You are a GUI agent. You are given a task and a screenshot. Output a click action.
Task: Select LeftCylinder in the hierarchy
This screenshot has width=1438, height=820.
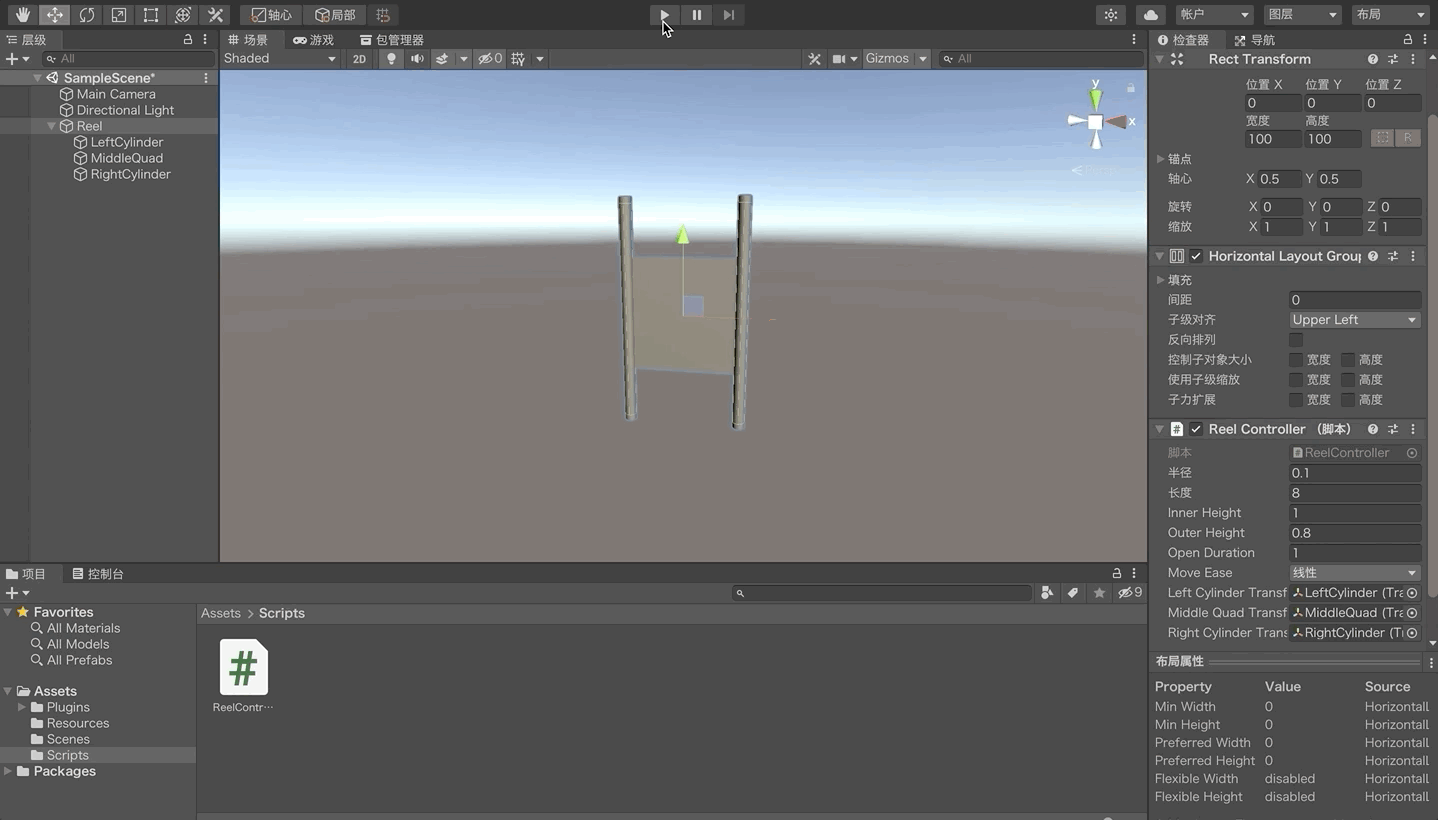(x=126, y=142)
